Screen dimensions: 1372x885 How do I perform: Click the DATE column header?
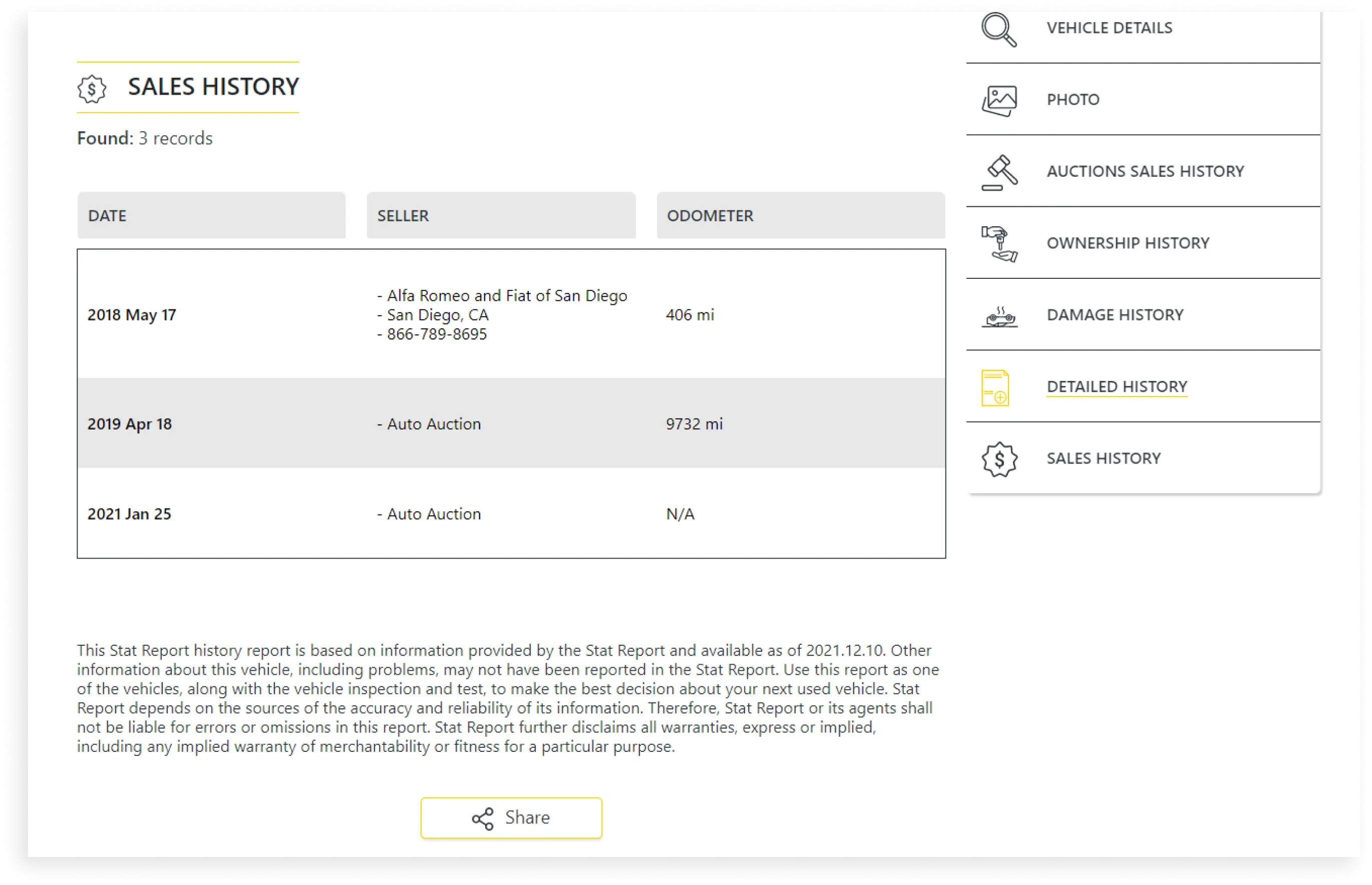click(x=211, y=216)
